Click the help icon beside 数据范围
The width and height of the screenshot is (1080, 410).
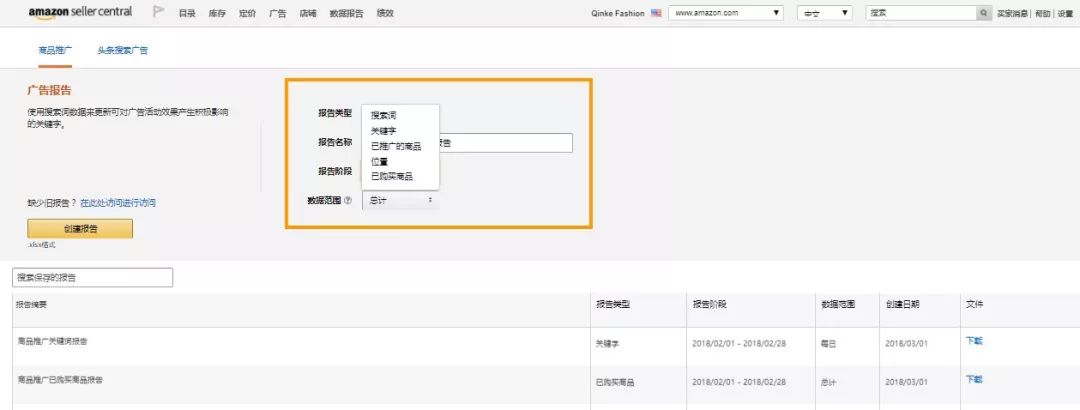point(348,200)
